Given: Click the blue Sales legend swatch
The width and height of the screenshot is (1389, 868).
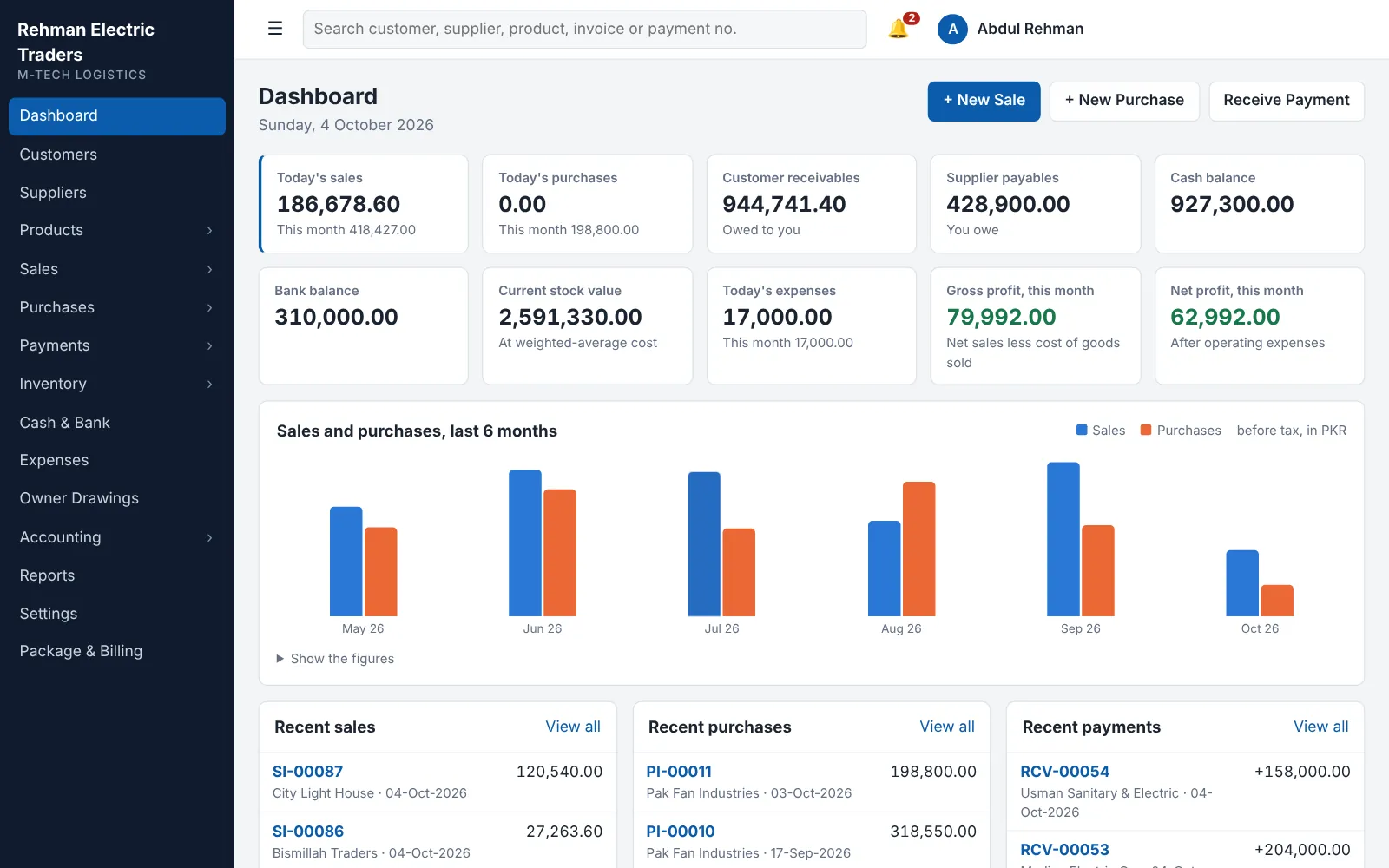Looking at the screenshot, I should pyautogui.click(x=1082, y=430).
